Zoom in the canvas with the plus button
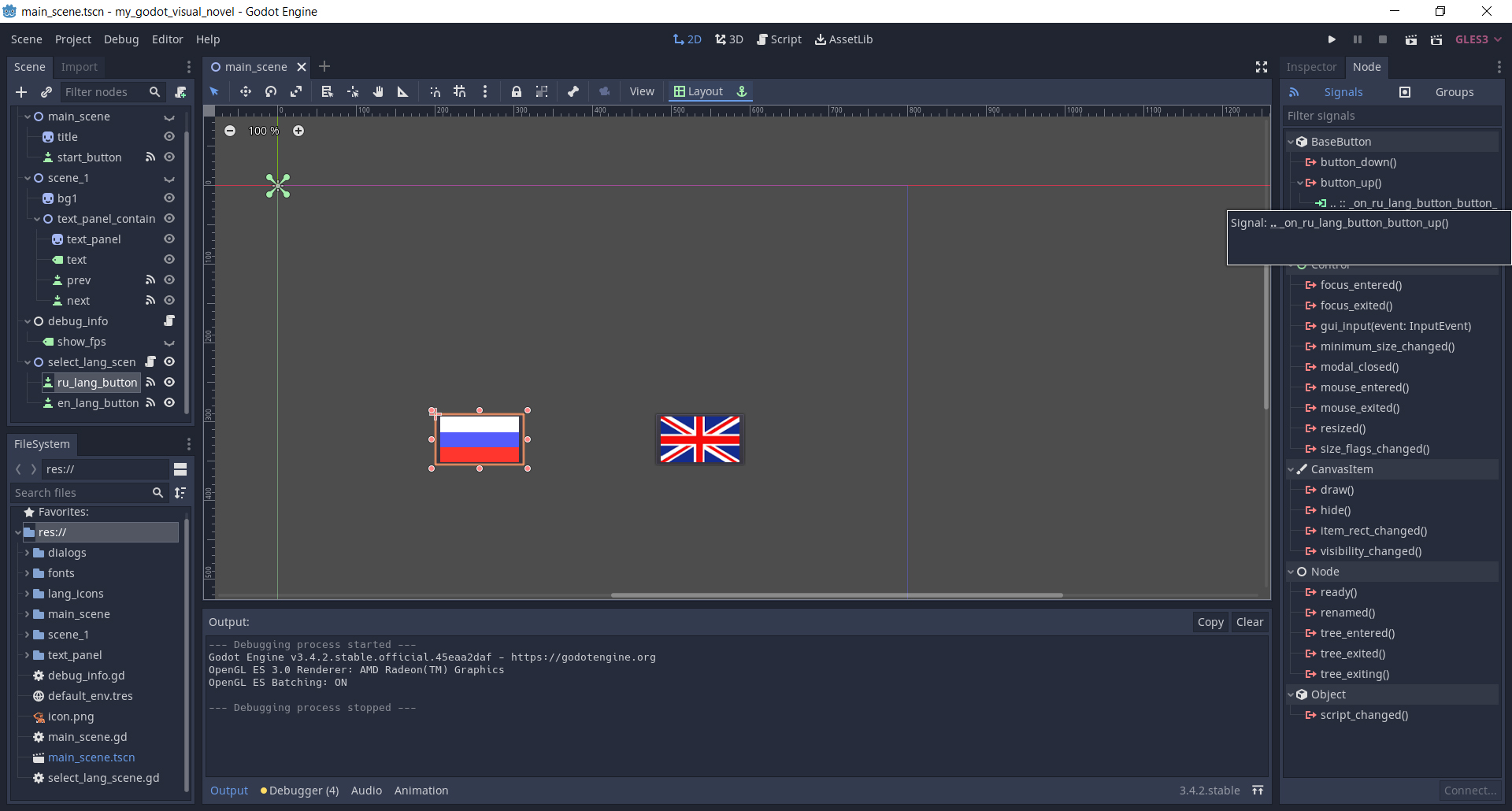Viewport: 1512px width, 811px height. pos(298,131)
